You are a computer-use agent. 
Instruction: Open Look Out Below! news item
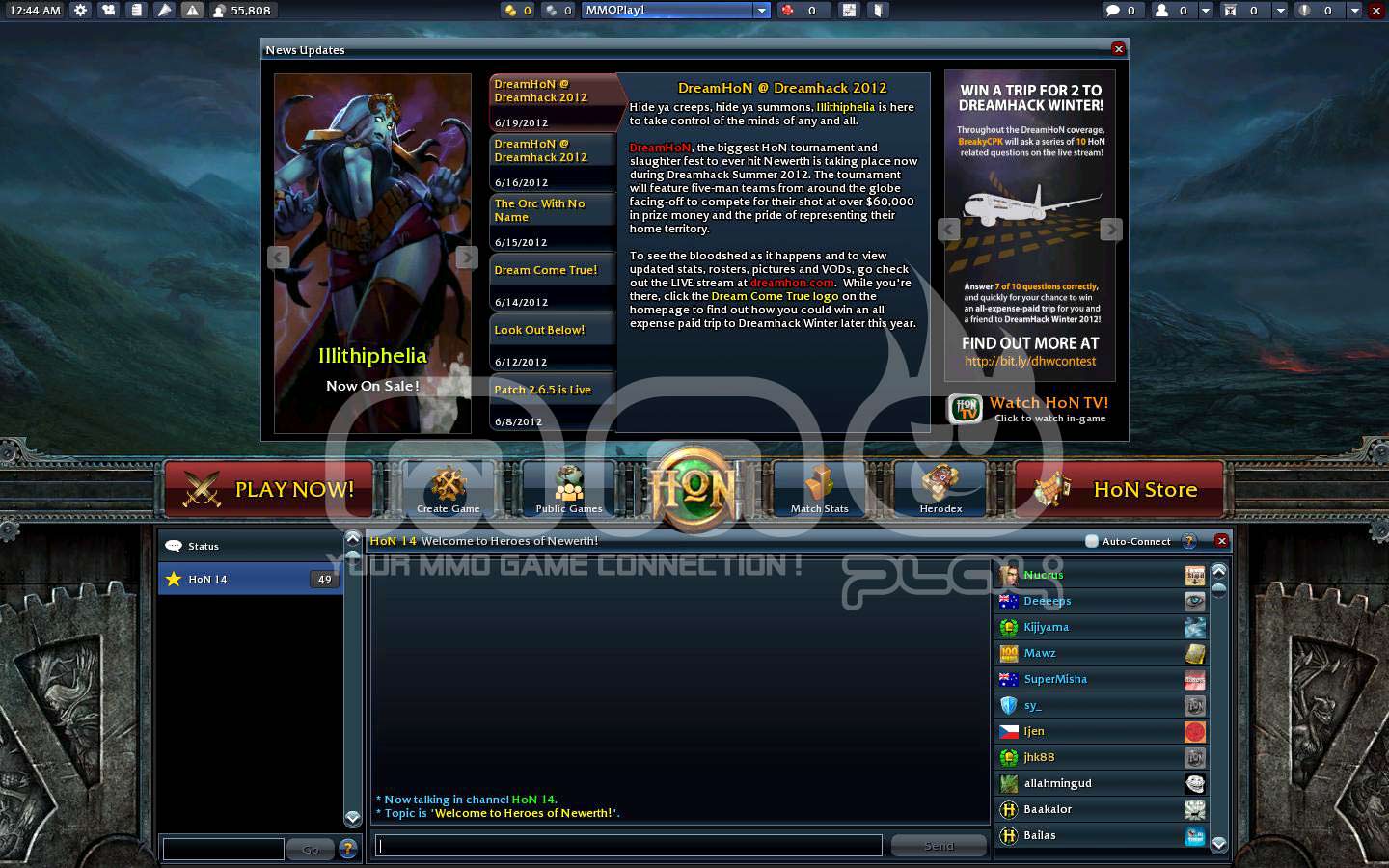553,341
